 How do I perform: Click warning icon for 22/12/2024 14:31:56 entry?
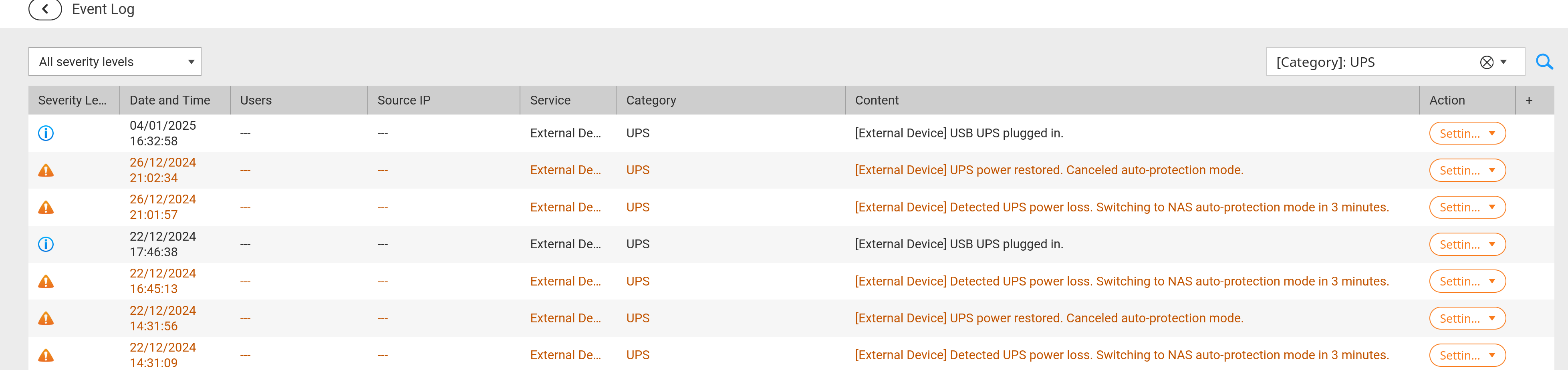pyautogui.click(x=46, y=318)
